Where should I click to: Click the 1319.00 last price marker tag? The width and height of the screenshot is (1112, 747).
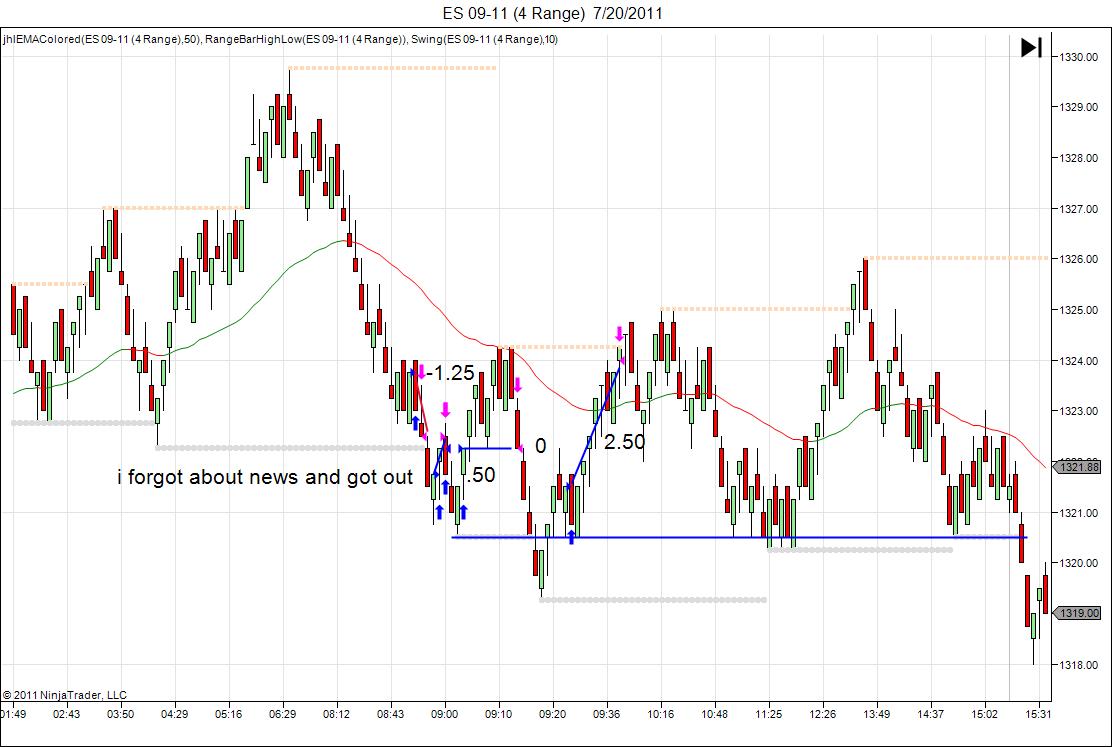click(x=1078, y=613)
